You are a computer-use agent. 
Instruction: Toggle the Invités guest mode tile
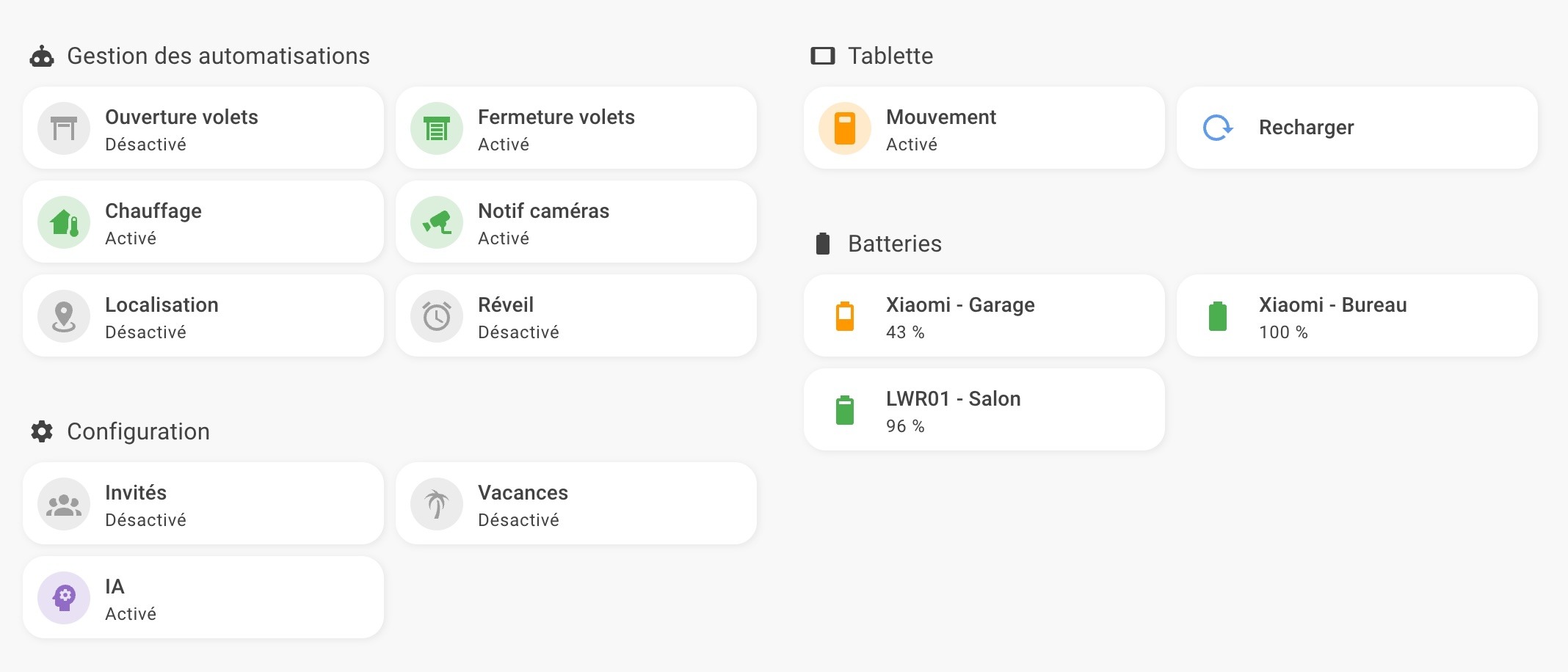[x=220, y=504]
